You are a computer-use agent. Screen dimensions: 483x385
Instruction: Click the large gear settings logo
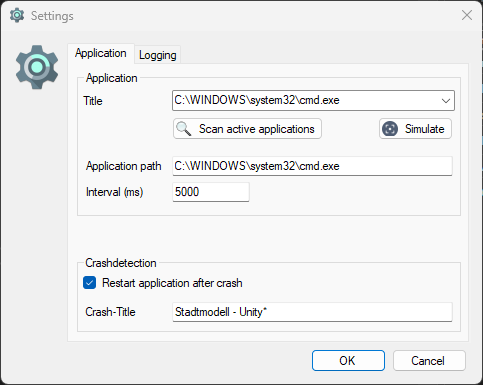pos(37,67)
